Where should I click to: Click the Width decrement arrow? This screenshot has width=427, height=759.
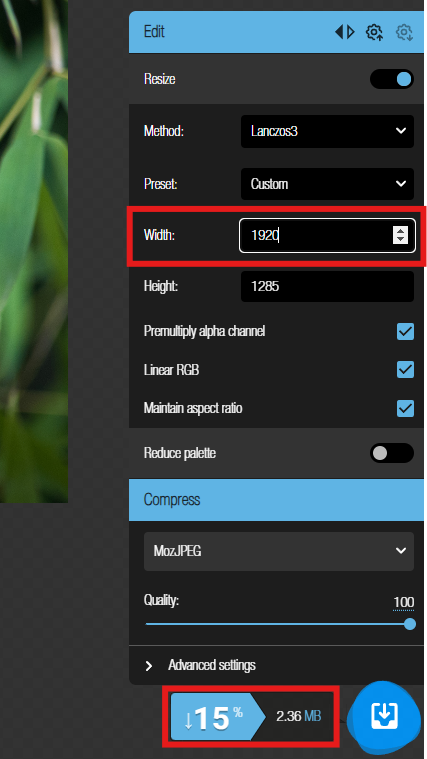click(400, 240)
